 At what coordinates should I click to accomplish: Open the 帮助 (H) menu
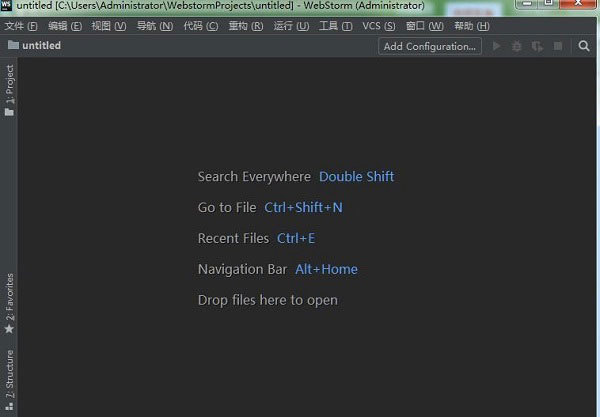(471, 26)
